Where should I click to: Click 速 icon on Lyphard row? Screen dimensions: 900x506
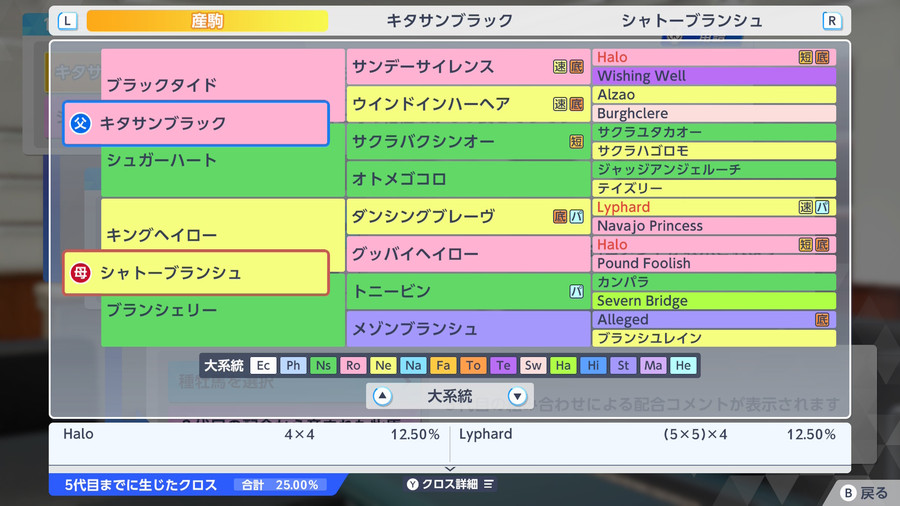click(806, 207)
